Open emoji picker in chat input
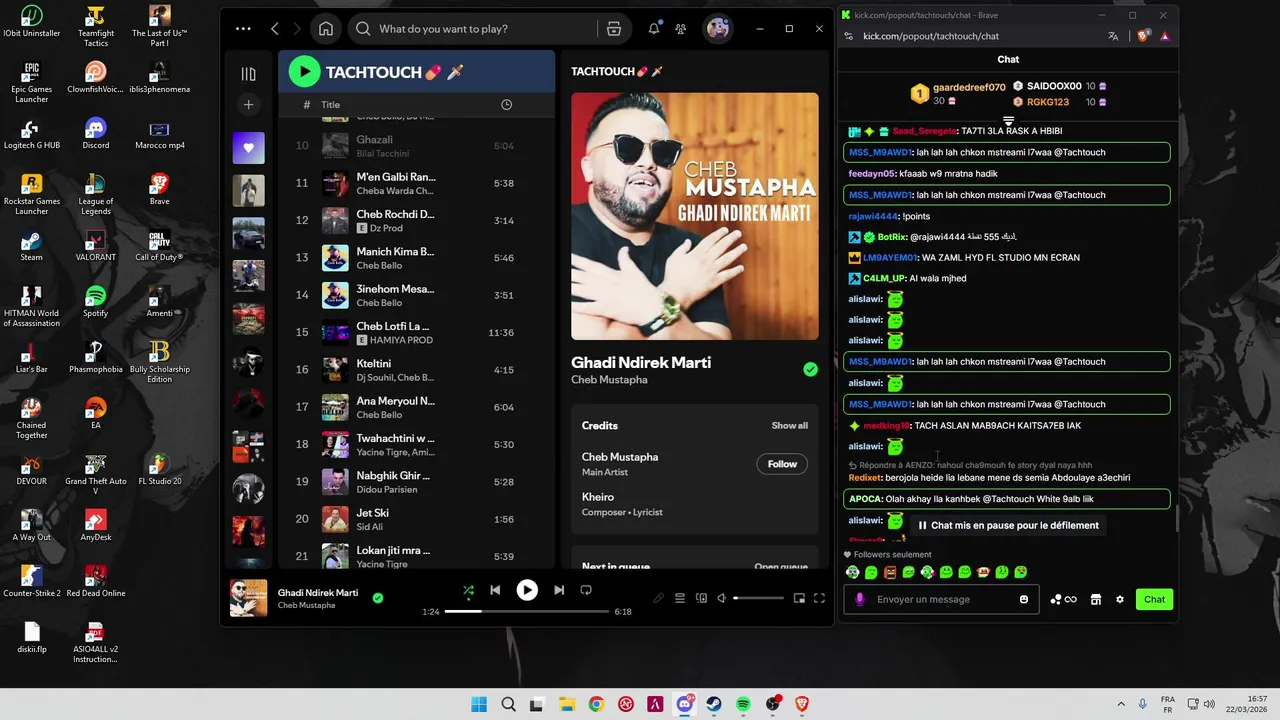The image size is (1280, 720). [x=1024, y=599]
